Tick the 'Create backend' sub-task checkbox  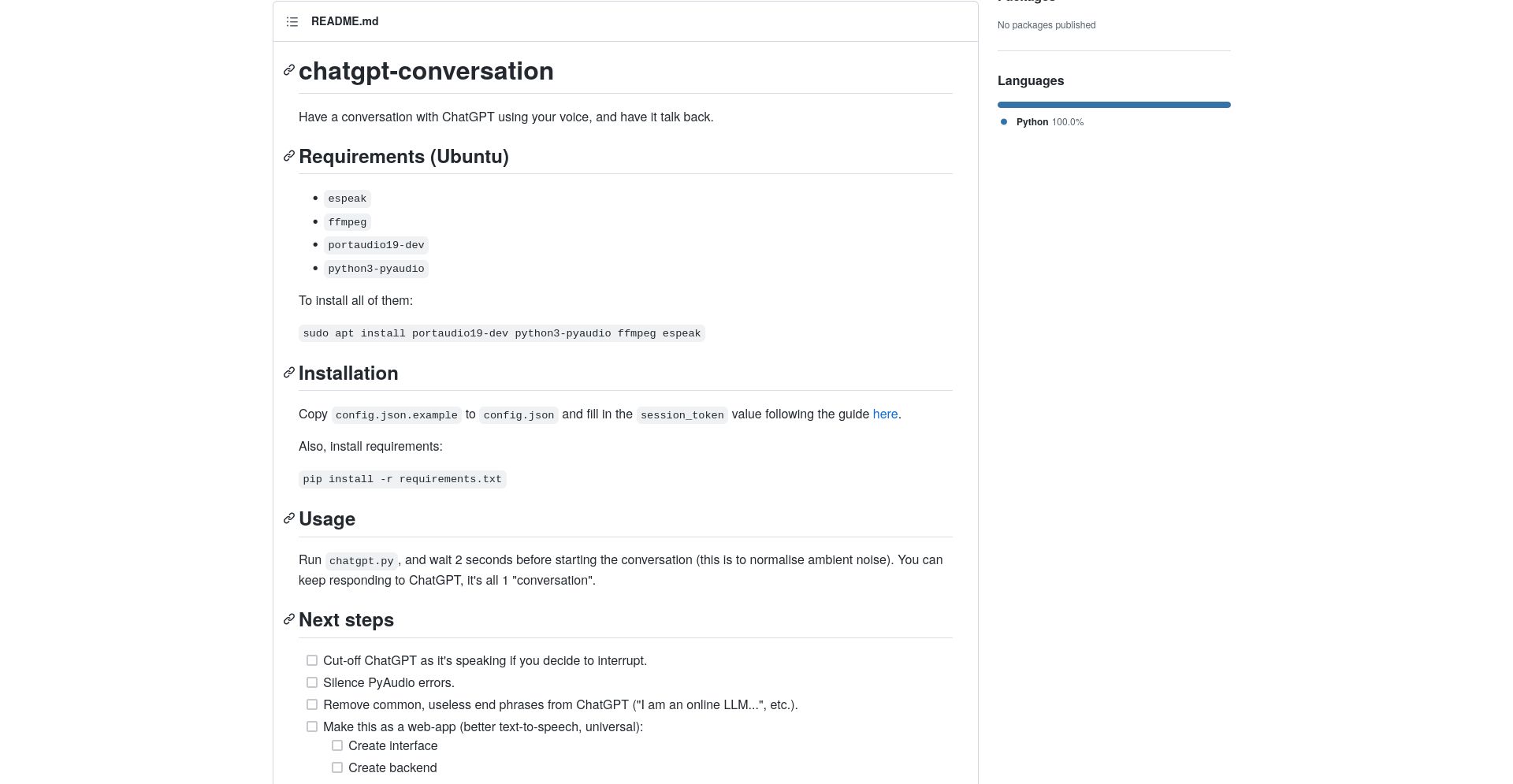[337, 768]
